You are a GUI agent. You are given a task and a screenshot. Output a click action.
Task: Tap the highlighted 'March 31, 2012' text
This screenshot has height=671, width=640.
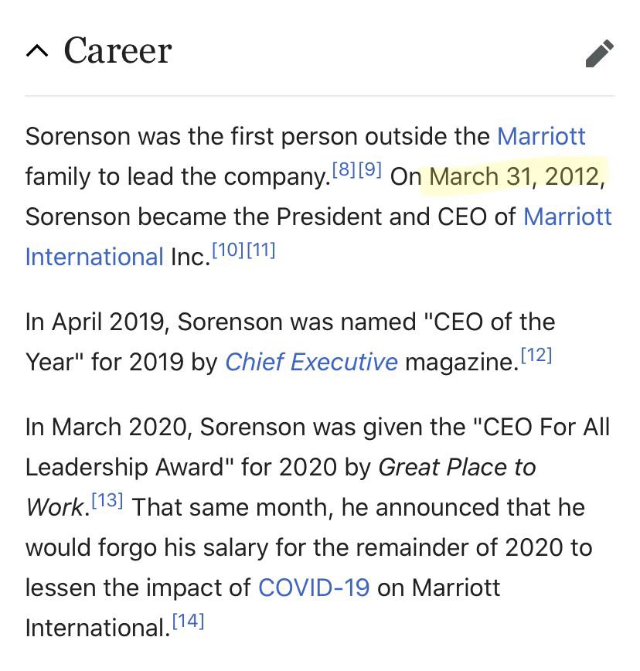tap(516, 177)
